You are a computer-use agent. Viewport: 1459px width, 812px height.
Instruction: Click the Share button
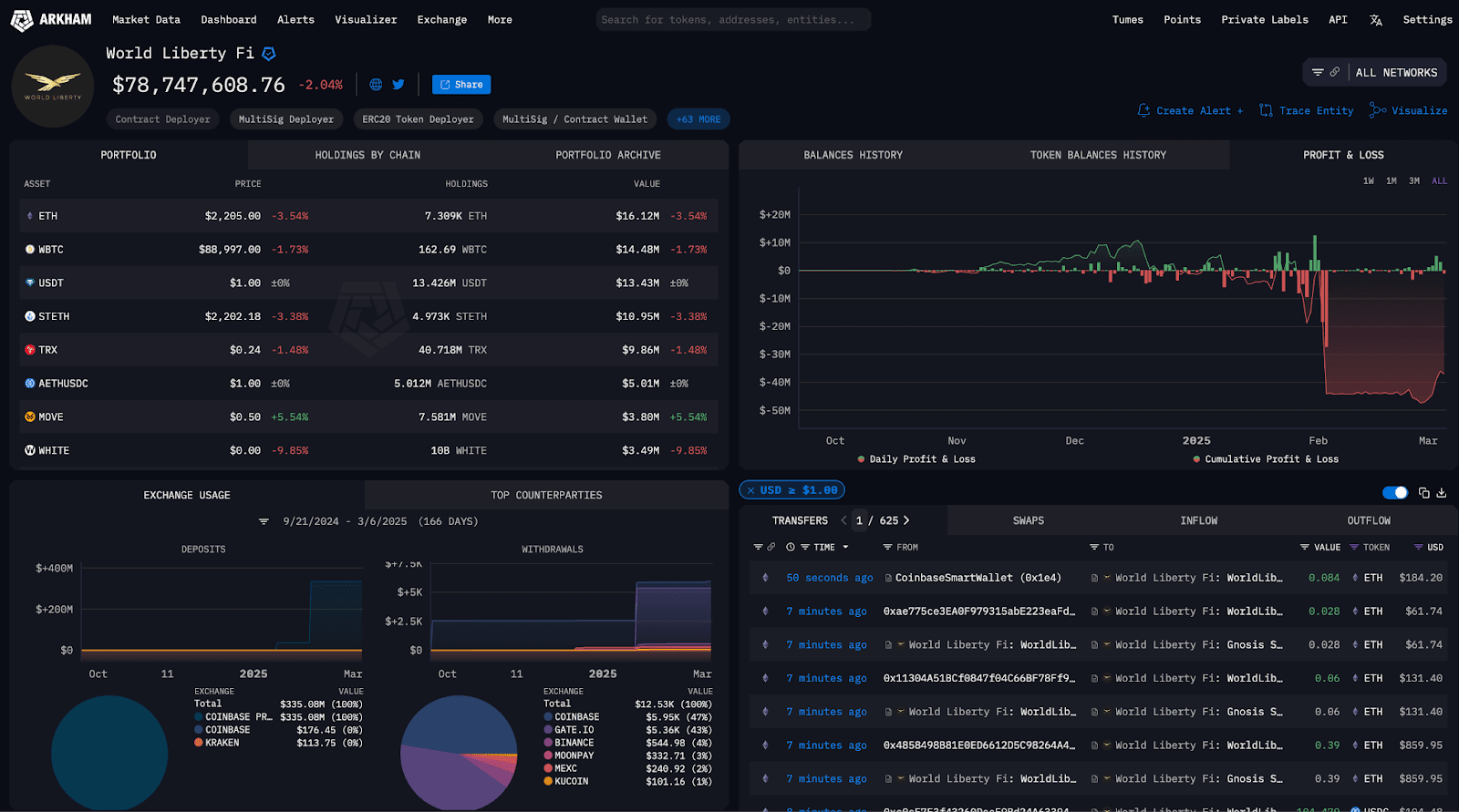tap(461, 85)
